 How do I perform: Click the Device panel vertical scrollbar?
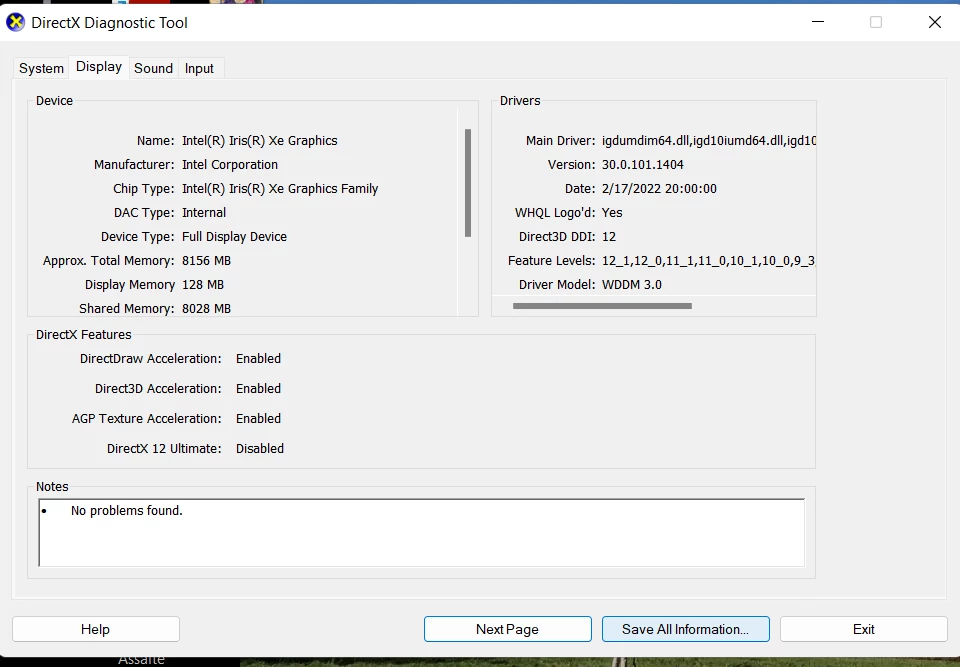(468, 183)
